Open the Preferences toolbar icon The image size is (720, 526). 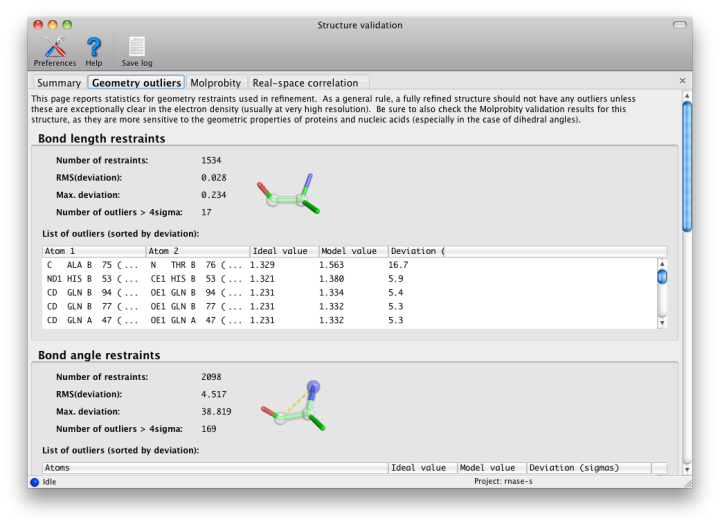click(54, 48)
